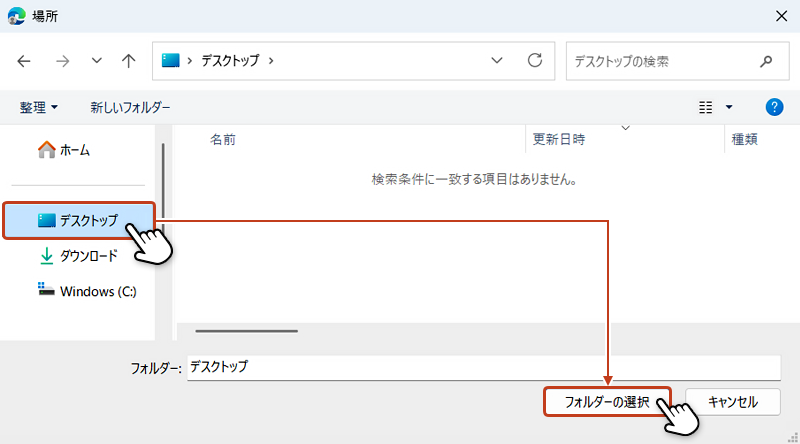Go up one folder level
Viewport: 800px width, 444px height.
click(x=128, y=61)
